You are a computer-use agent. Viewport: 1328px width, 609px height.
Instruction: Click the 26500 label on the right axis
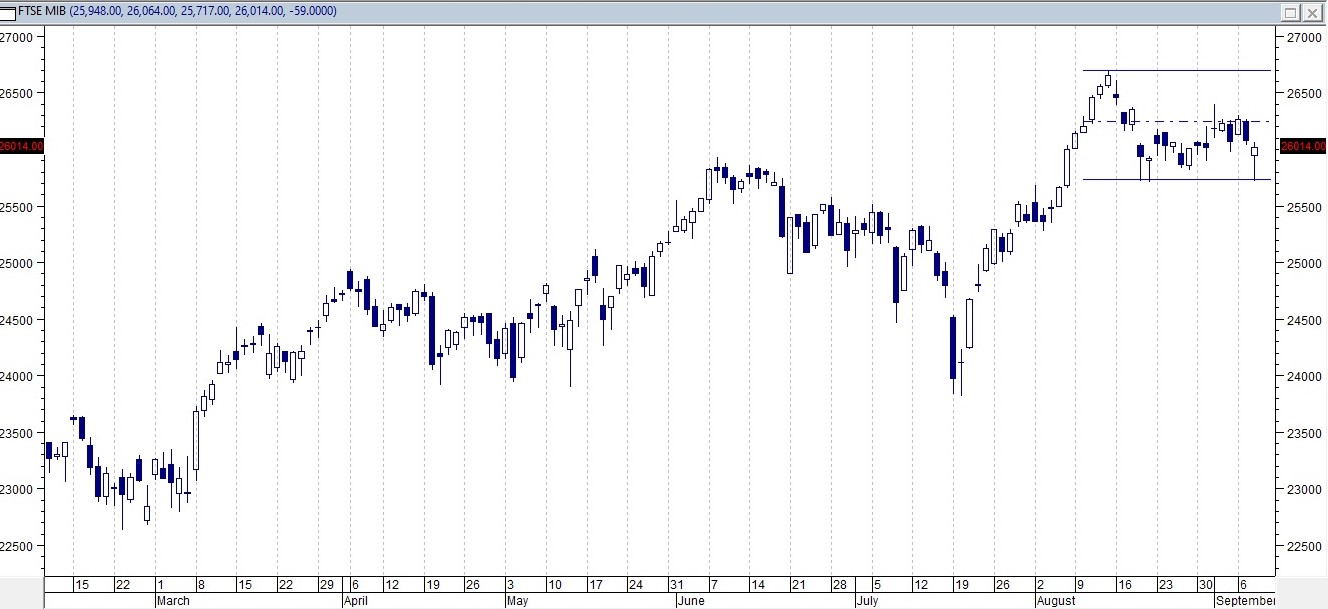coord(1304,93)
